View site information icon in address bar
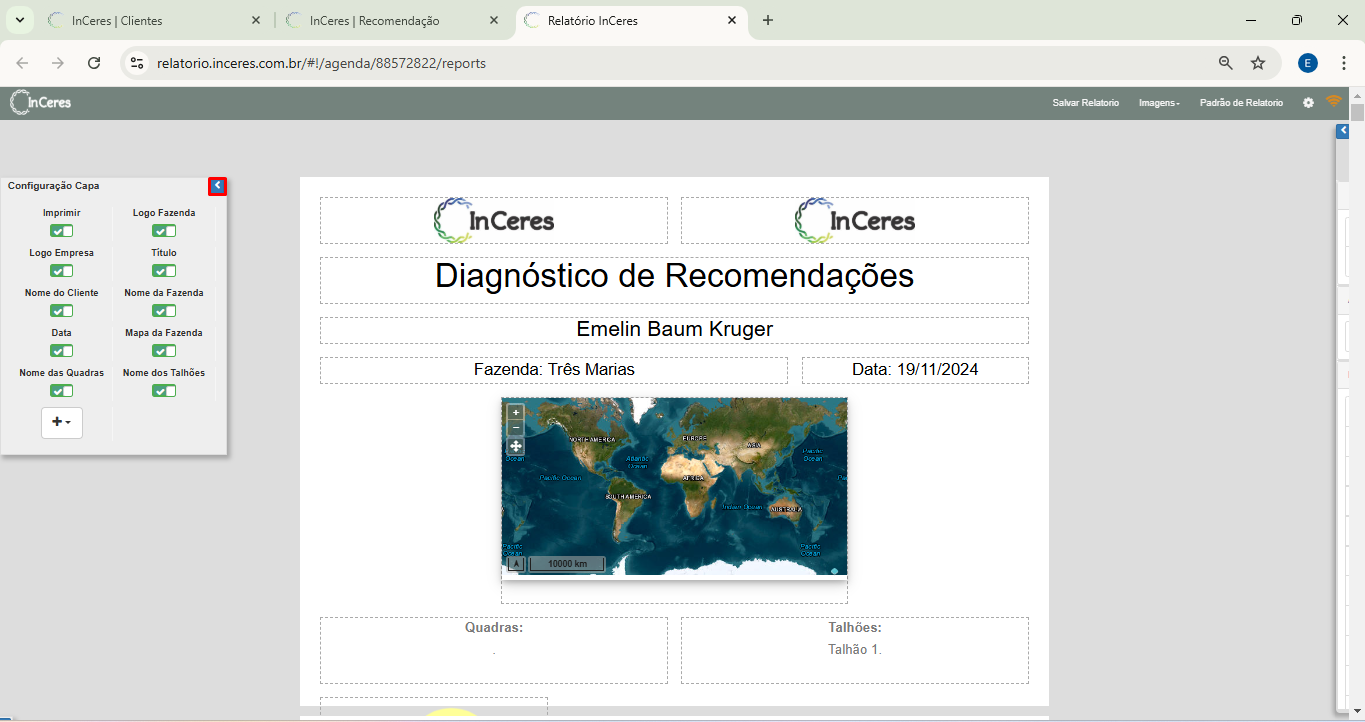 (x=137, y=63)
